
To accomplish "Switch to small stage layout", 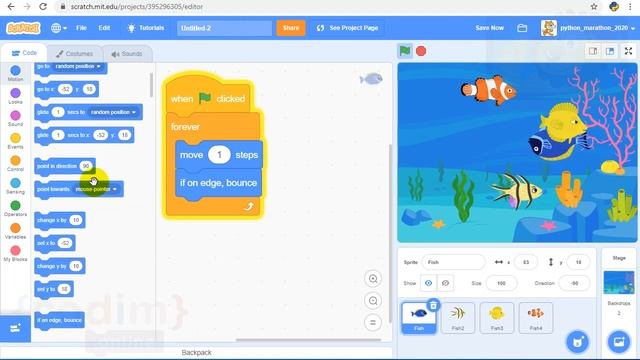I will pyautogui.click(x=593, y=51).
